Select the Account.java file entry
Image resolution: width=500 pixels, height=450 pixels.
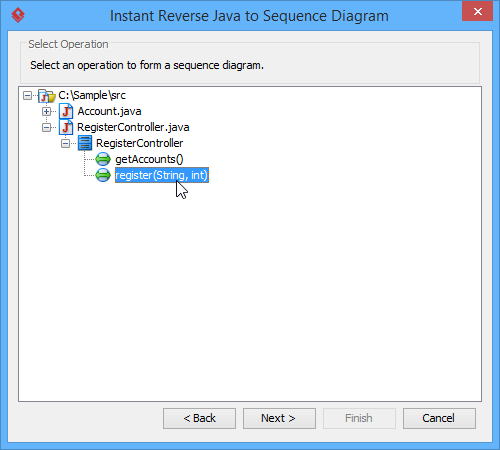109,111
